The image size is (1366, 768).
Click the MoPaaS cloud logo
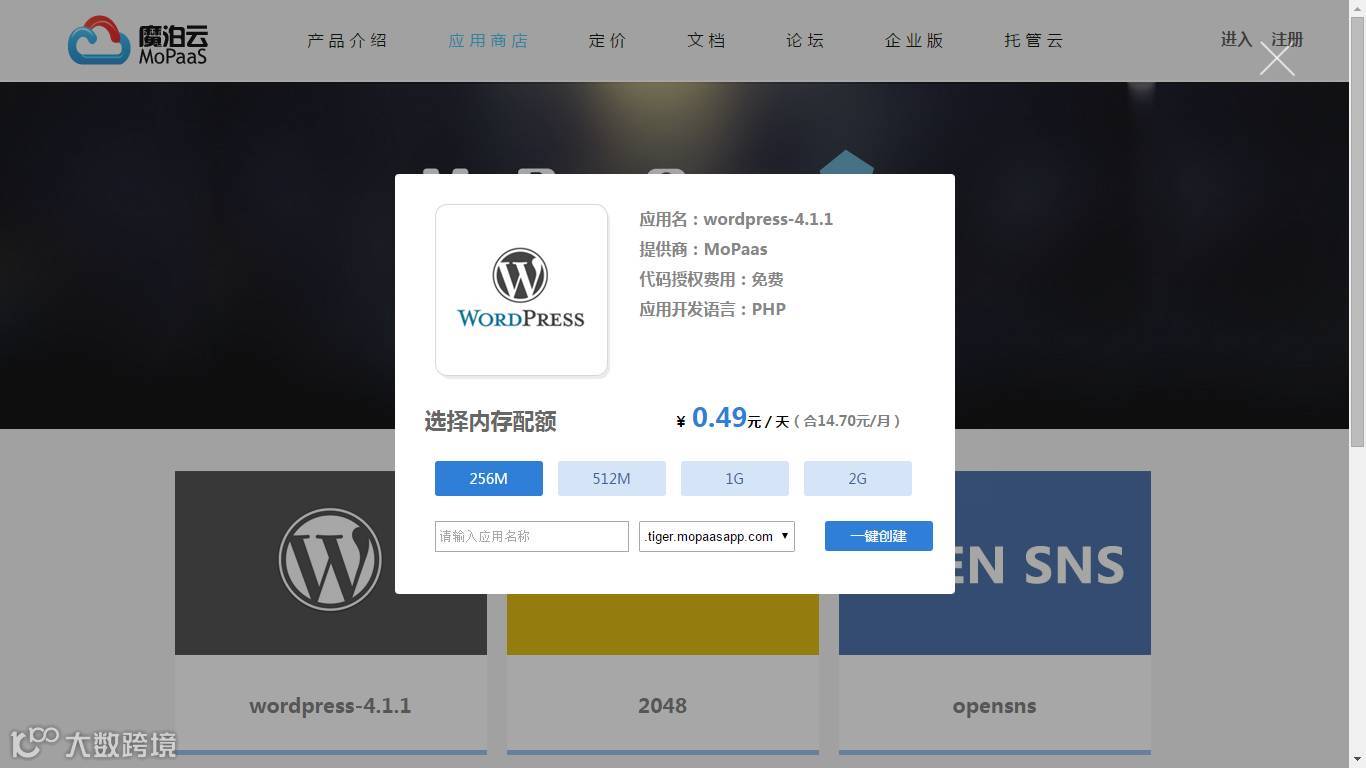[x=138, y=41]
